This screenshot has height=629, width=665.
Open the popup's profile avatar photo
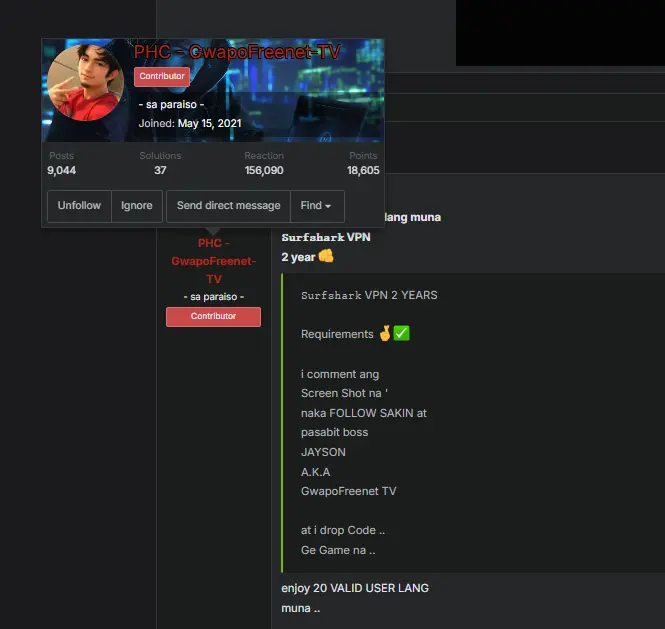tap(86, 82)
